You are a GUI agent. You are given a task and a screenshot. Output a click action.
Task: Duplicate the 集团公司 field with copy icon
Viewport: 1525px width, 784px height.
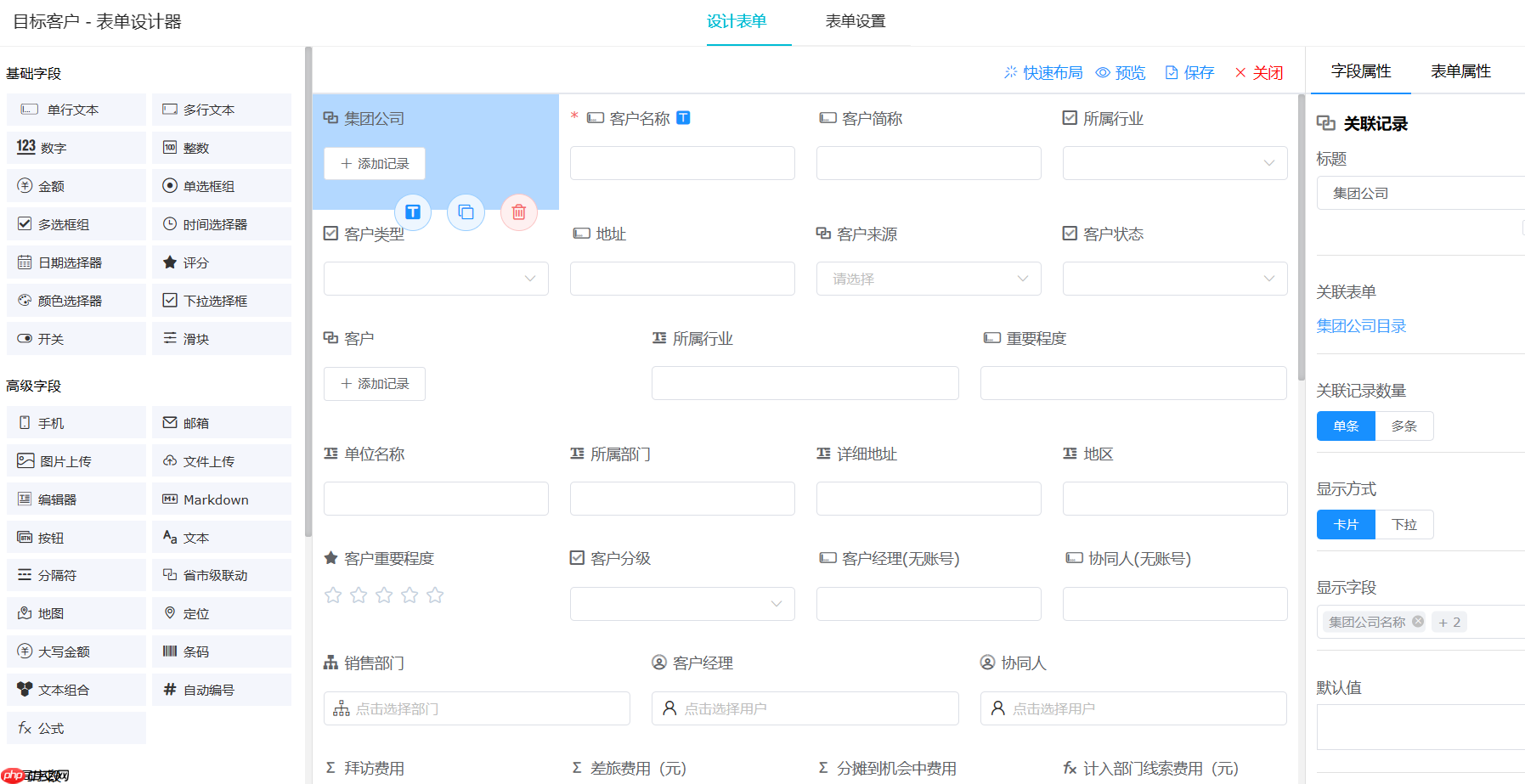466,212
